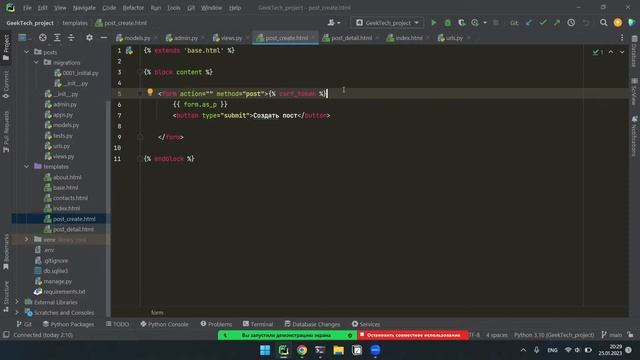This screenshot has height=360, width=640.
Task: Expand External Libraries node
Action: pos(17,302)
